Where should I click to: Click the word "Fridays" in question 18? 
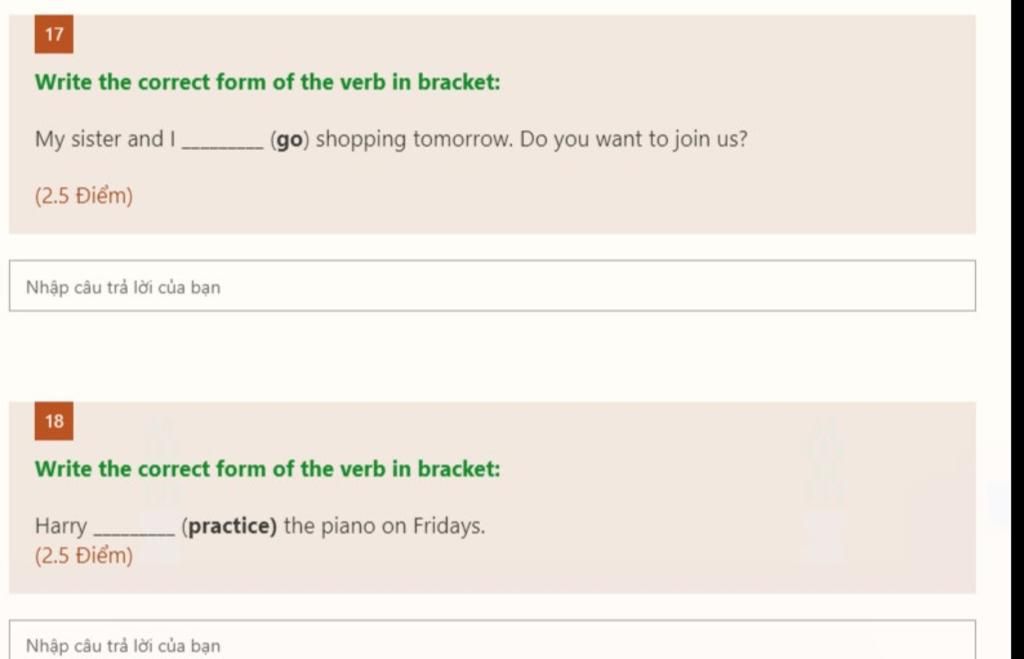click(448, 526)
